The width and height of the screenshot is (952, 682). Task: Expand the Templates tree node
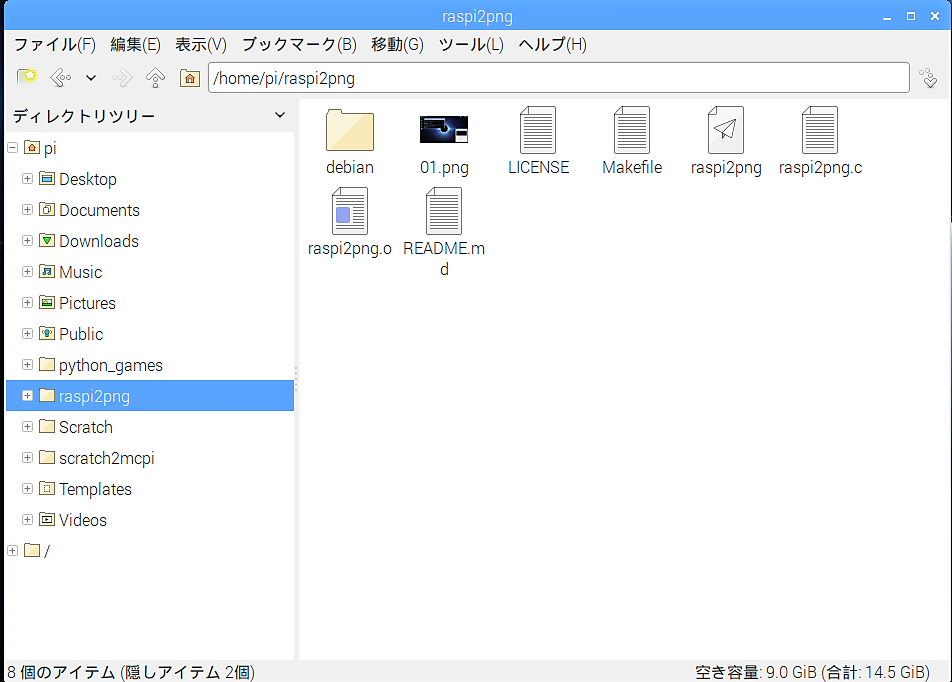point(27,488)
